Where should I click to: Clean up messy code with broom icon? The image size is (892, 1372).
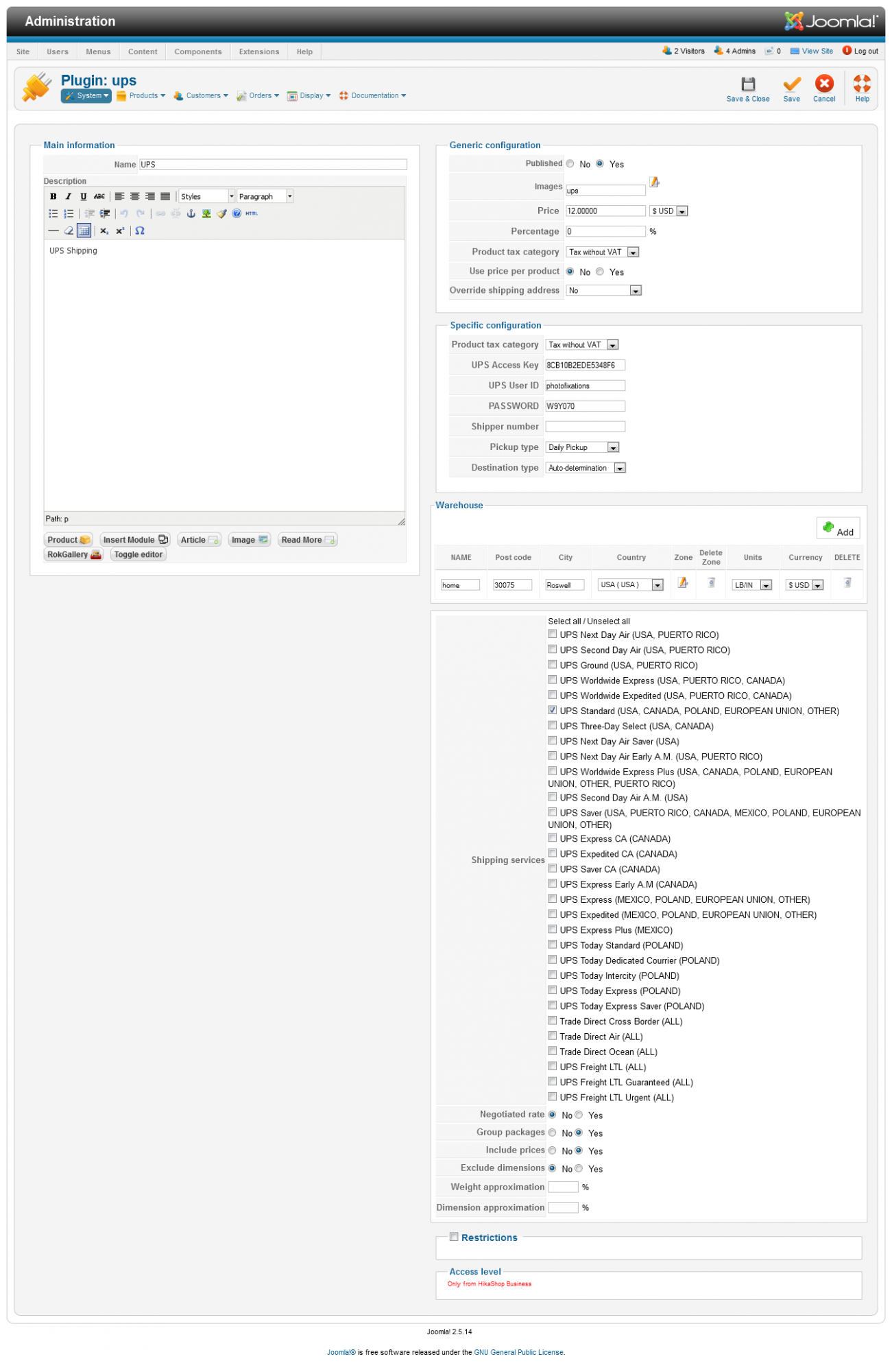(x=221, y=213)
